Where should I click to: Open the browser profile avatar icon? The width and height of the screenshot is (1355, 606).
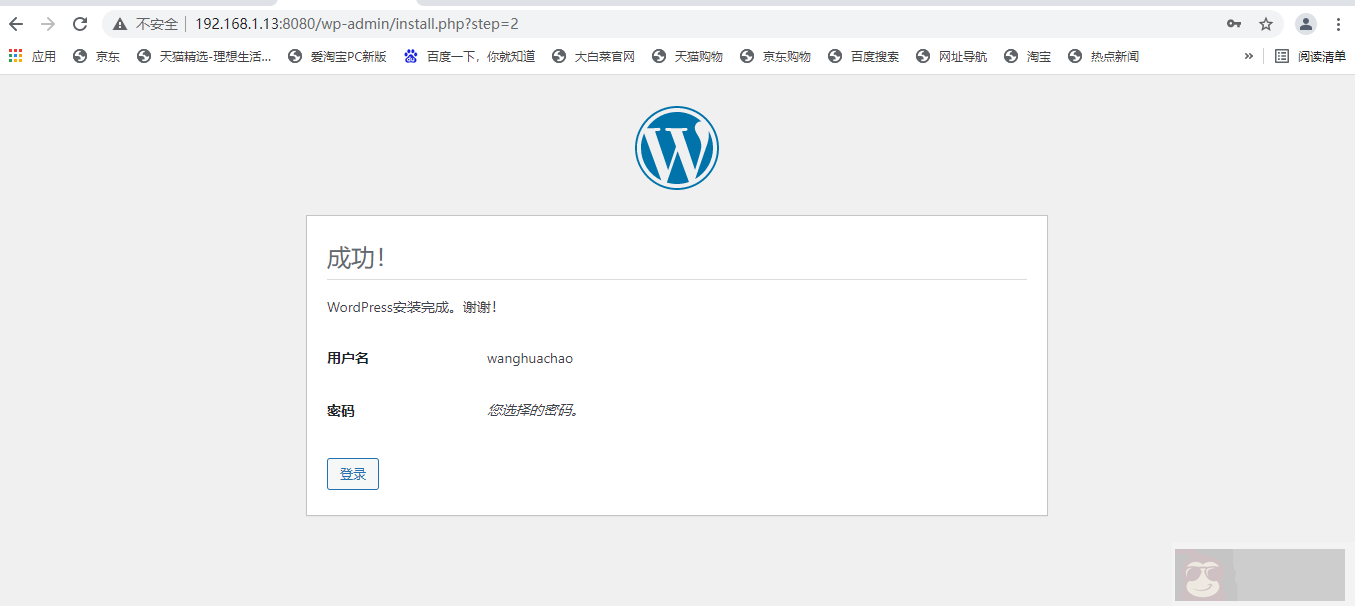[1306, 22]
